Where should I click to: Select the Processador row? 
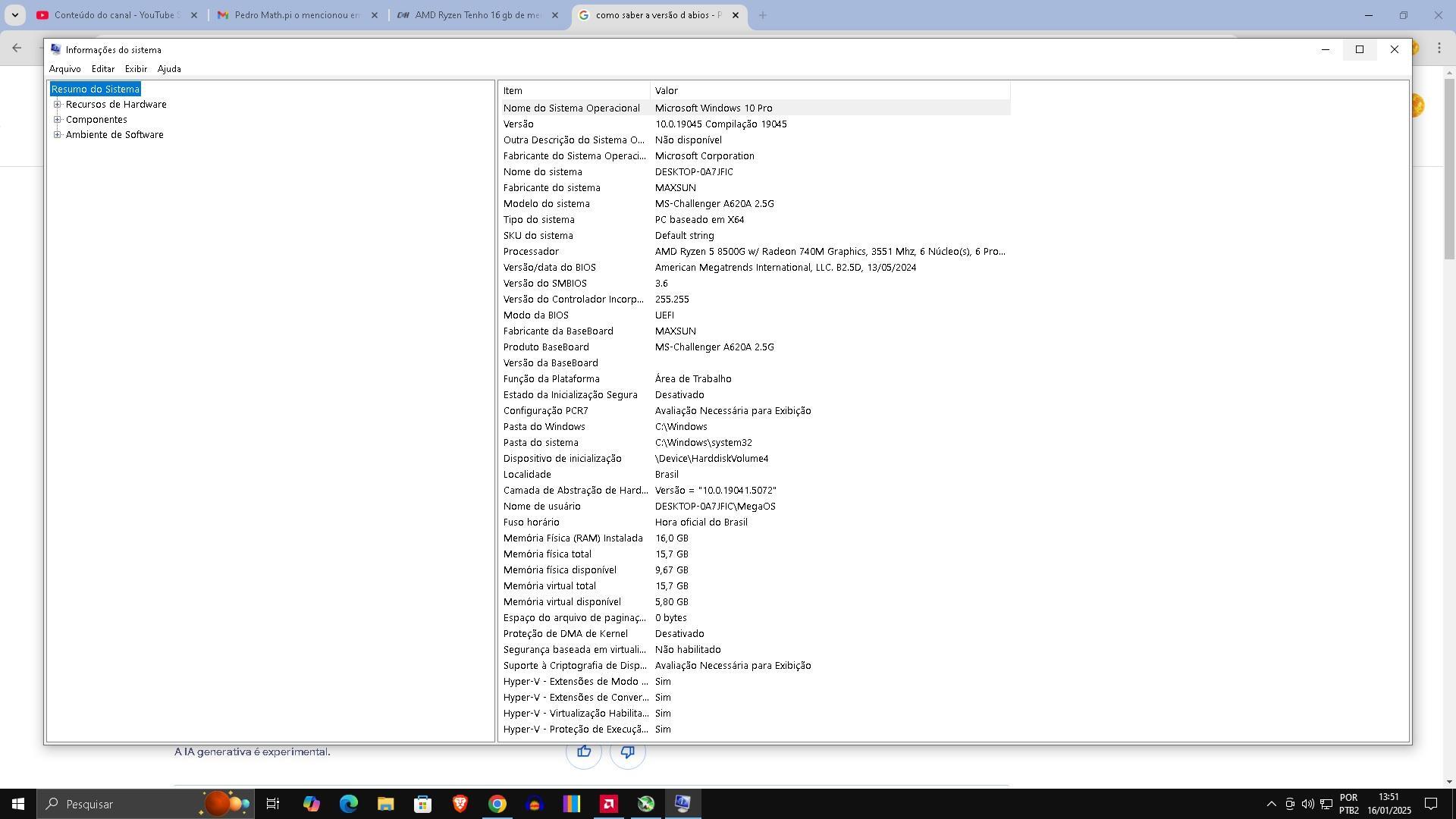pyautogui.click(x=755, y=252)
